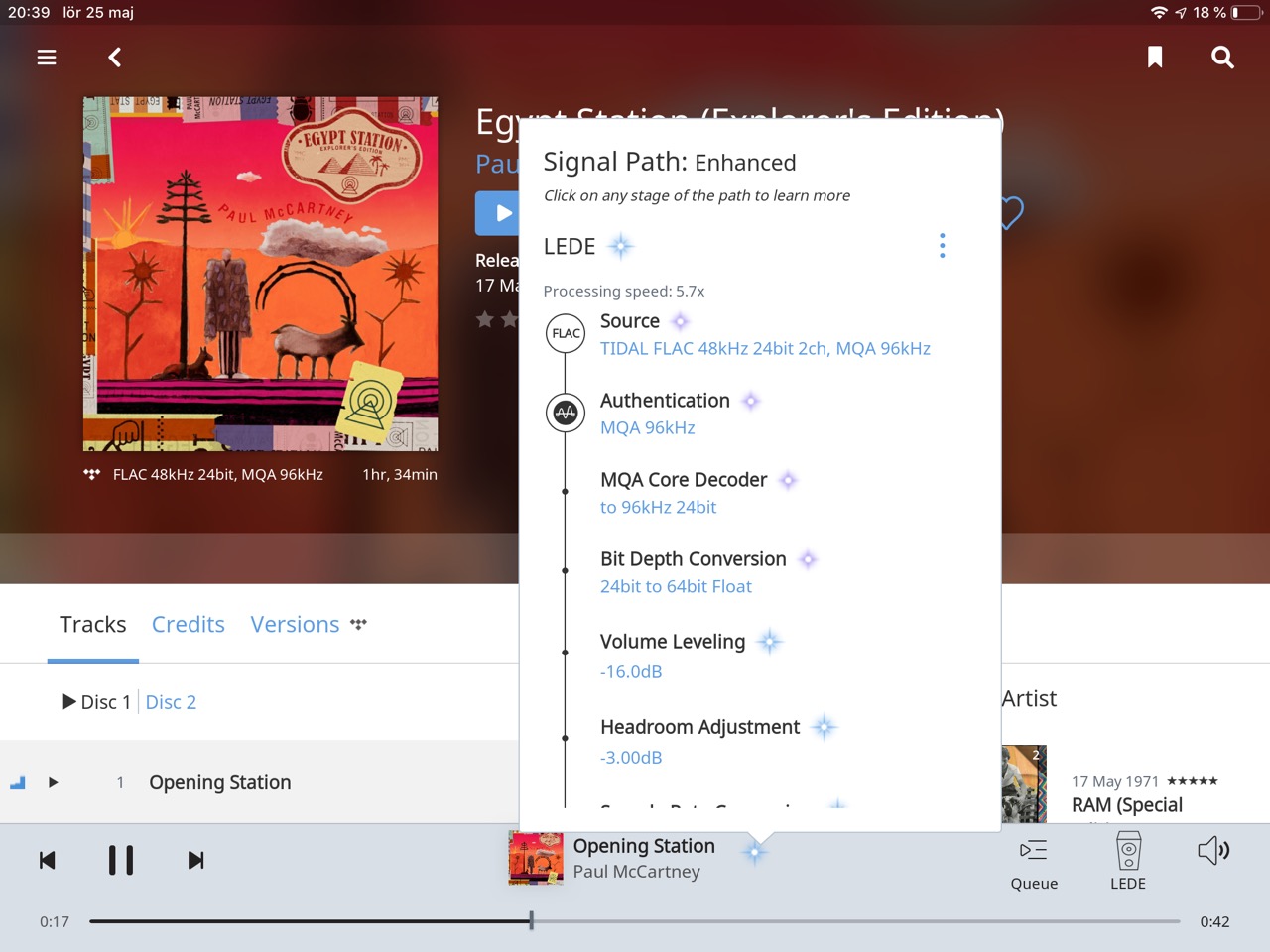Pause the current playback

[x=121, y=860]
